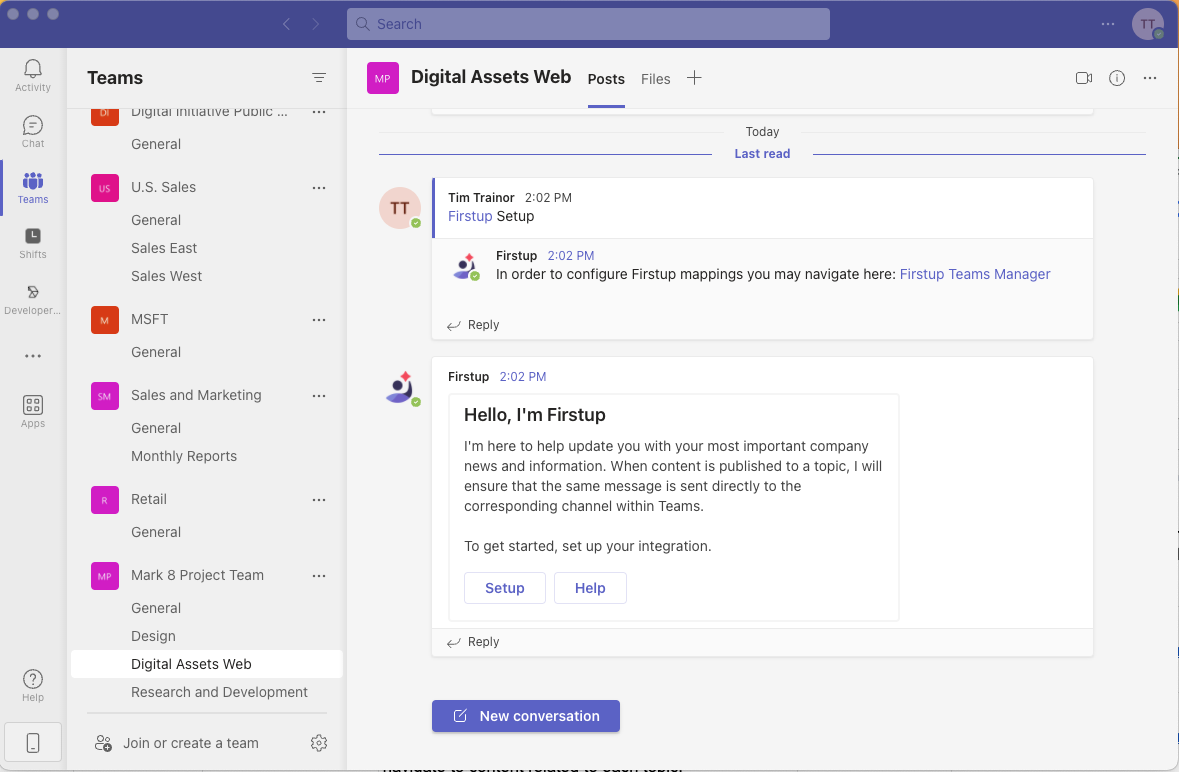Open more options for MSFT team

[319, 319]
